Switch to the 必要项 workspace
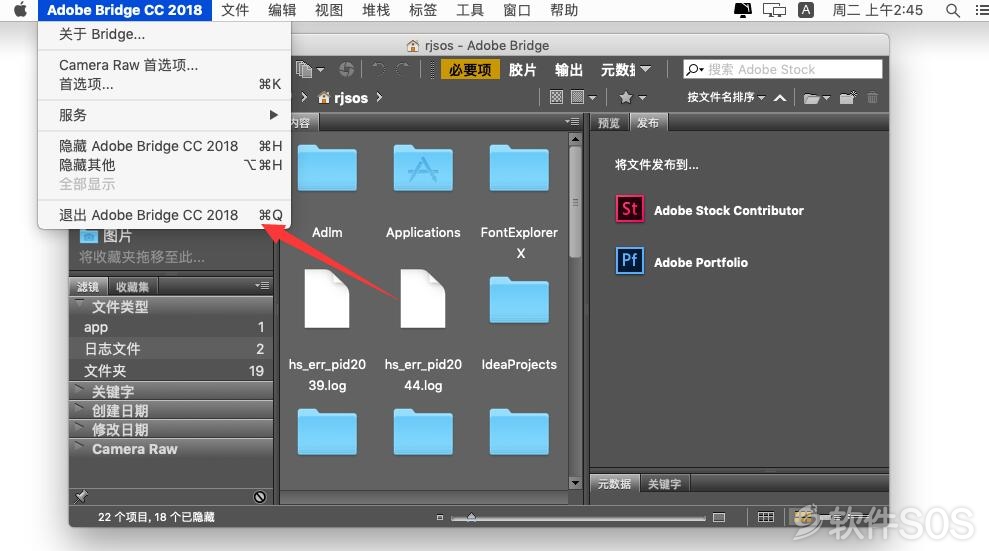The width and height of the screenshot is (989, 551). click(470, 69)
